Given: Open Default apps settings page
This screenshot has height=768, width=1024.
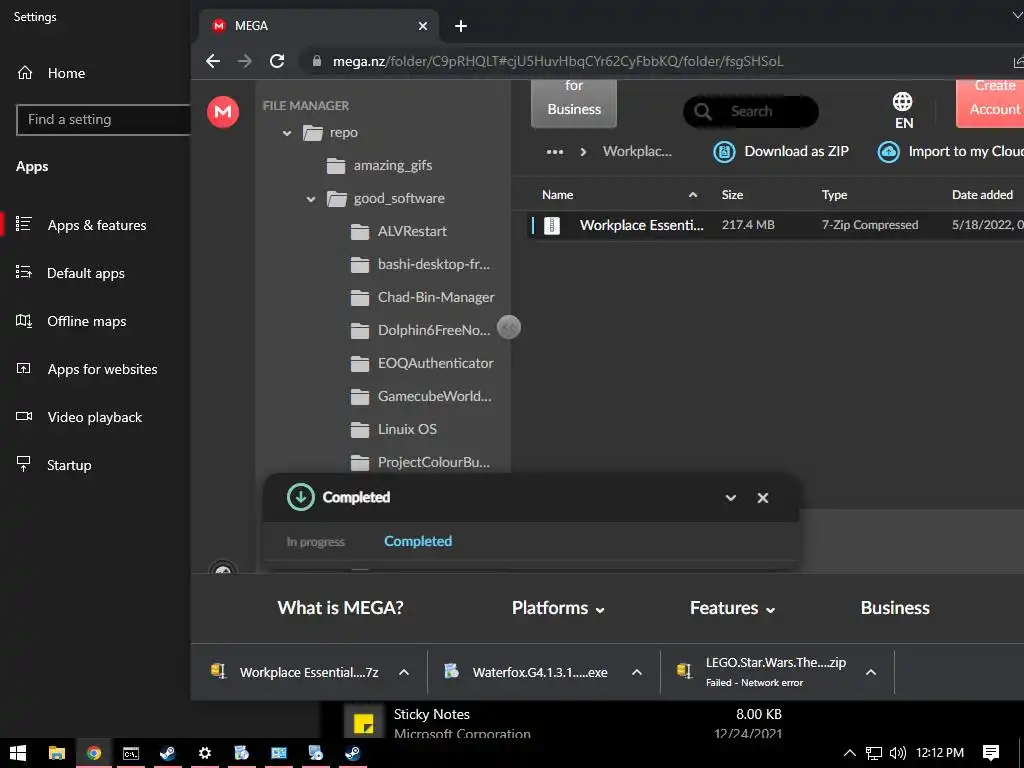Looking at the screenshot, I should pos(86,273).
